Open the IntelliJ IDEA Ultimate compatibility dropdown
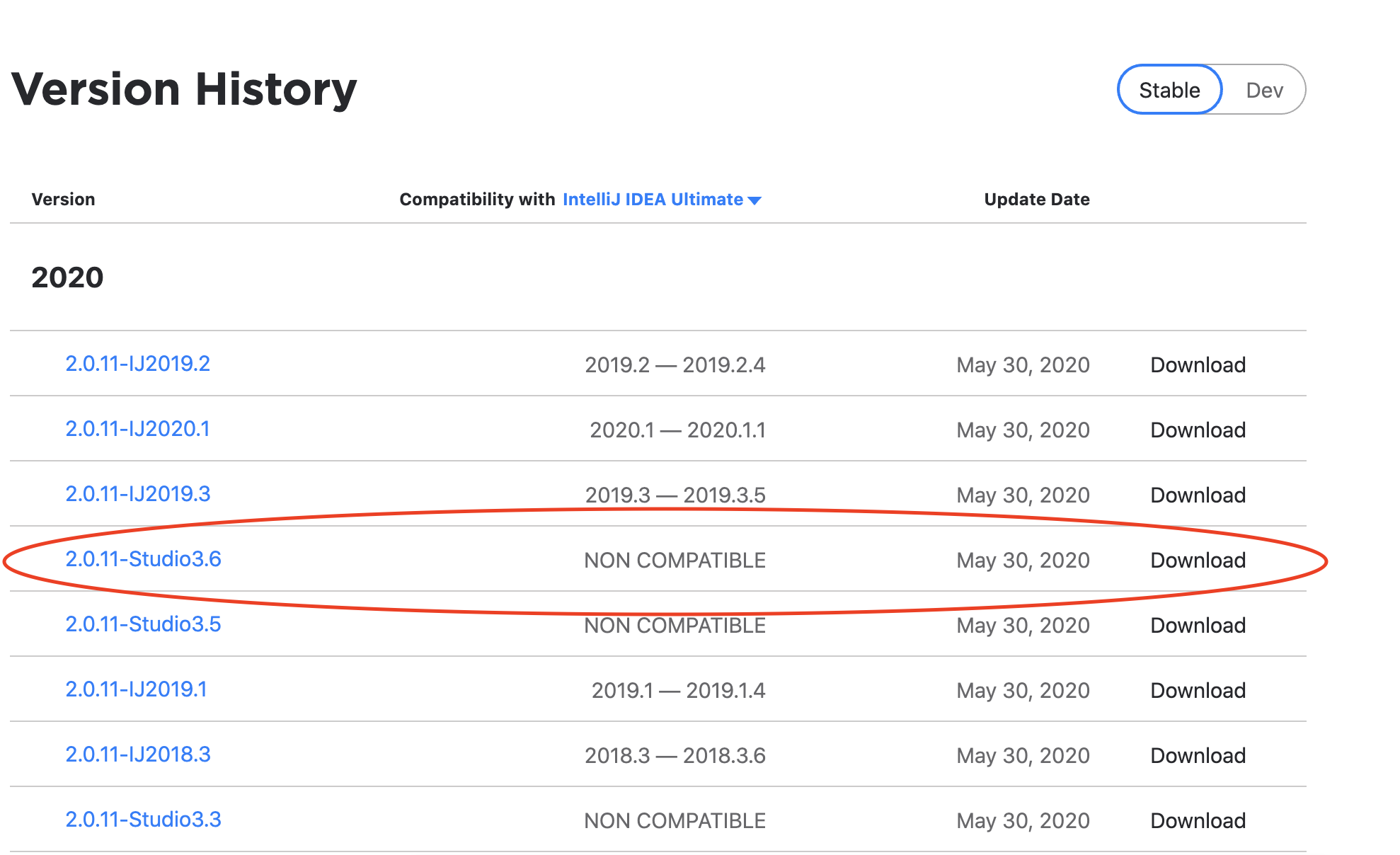 click(x=653, y=200)
